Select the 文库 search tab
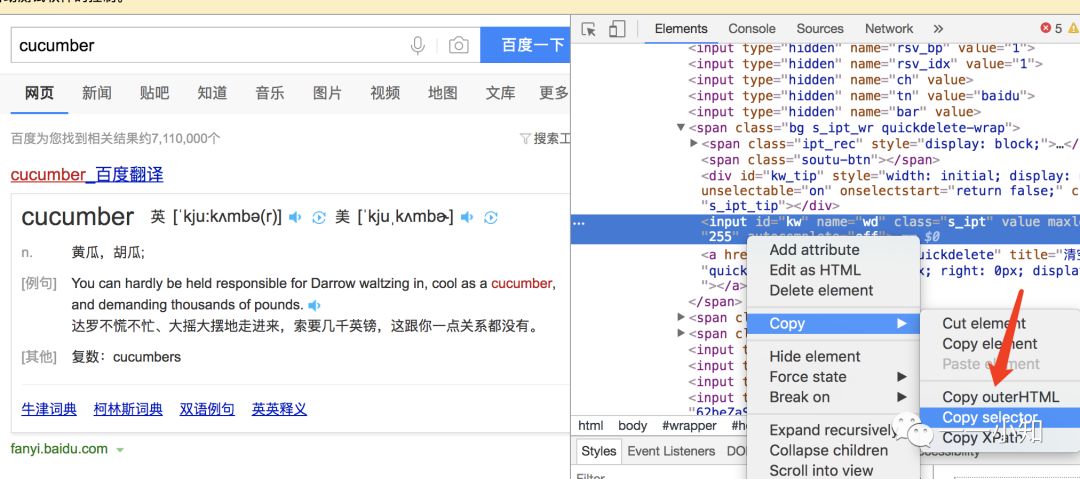Screen dimensions: 1080x479 [x=500, y=93]
